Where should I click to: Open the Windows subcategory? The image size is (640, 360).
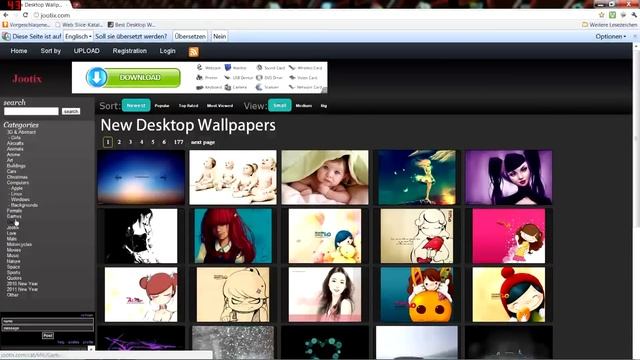20,200
